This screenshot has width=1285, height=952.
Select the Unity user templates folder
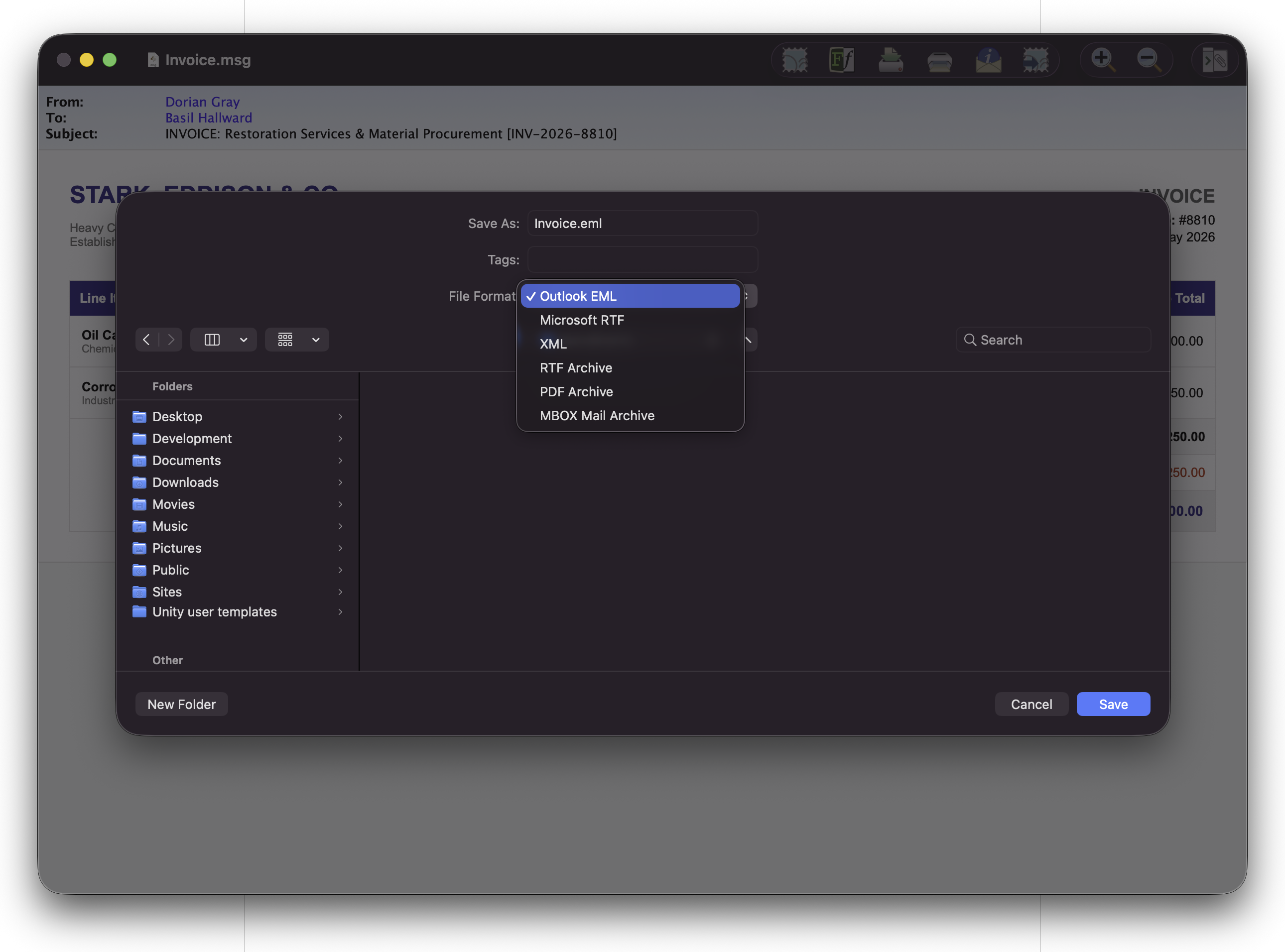point(237,612)
